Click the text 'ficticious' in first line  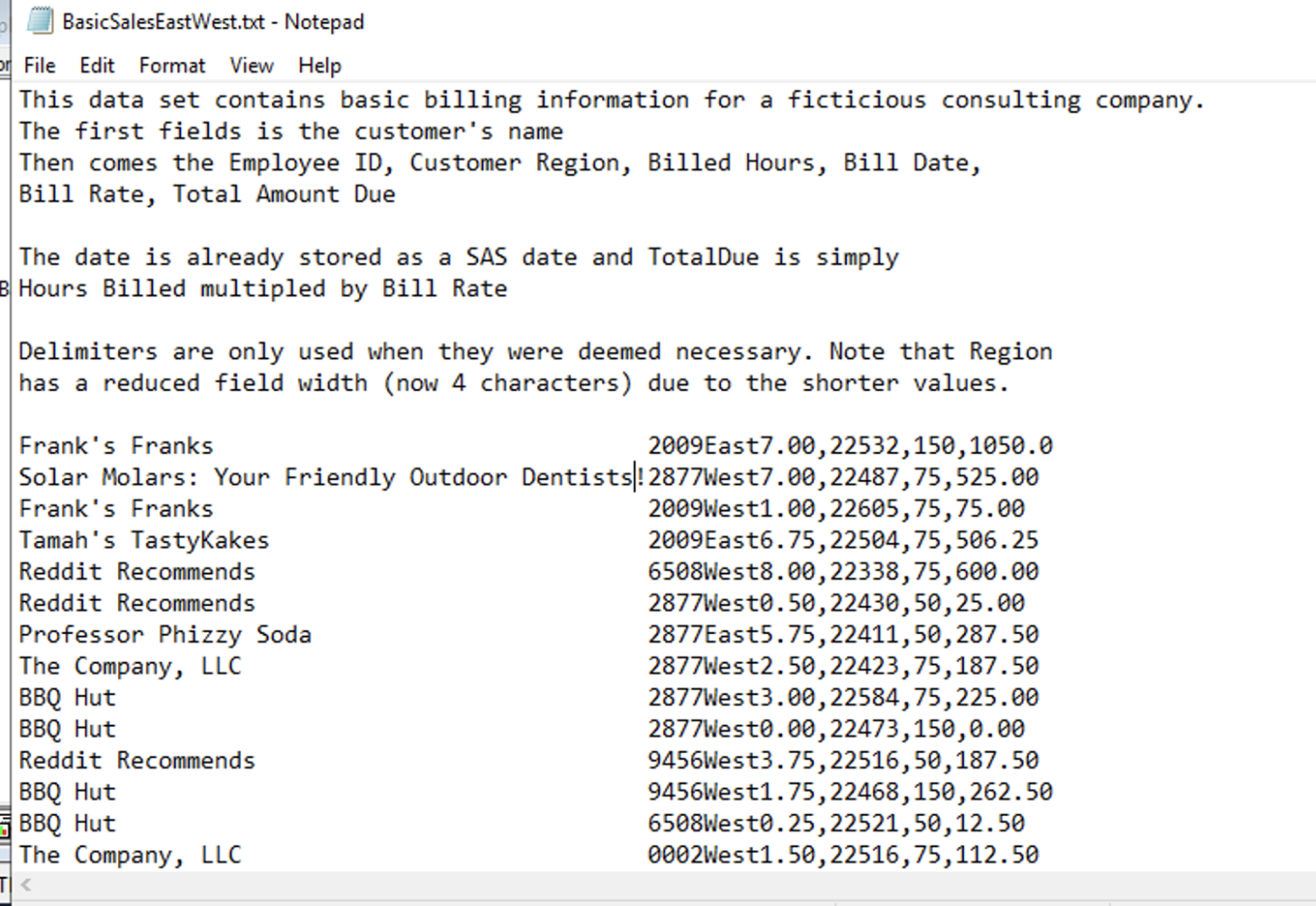tap(857, 100)
